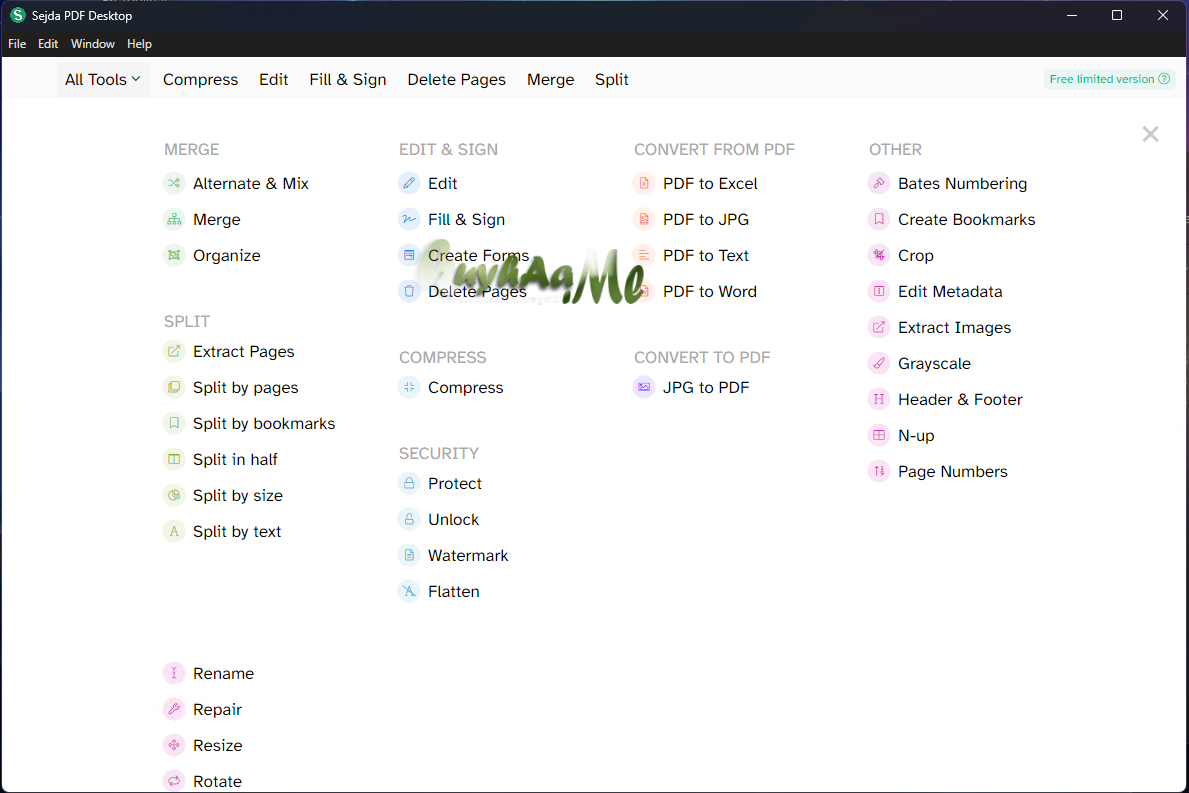This screenshot has width=1189, height=793.
Task: Click the Protect lock icon
Action: [409, 483]
